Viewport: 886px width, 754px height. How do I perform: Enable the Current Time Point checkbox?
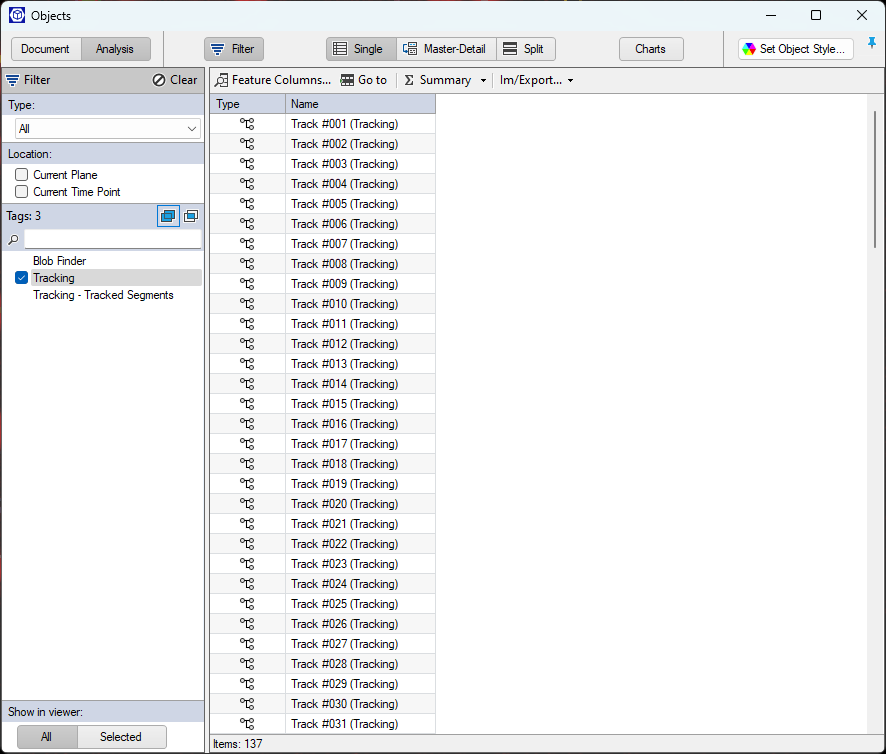pyautogui.click(x=21, y=191)
